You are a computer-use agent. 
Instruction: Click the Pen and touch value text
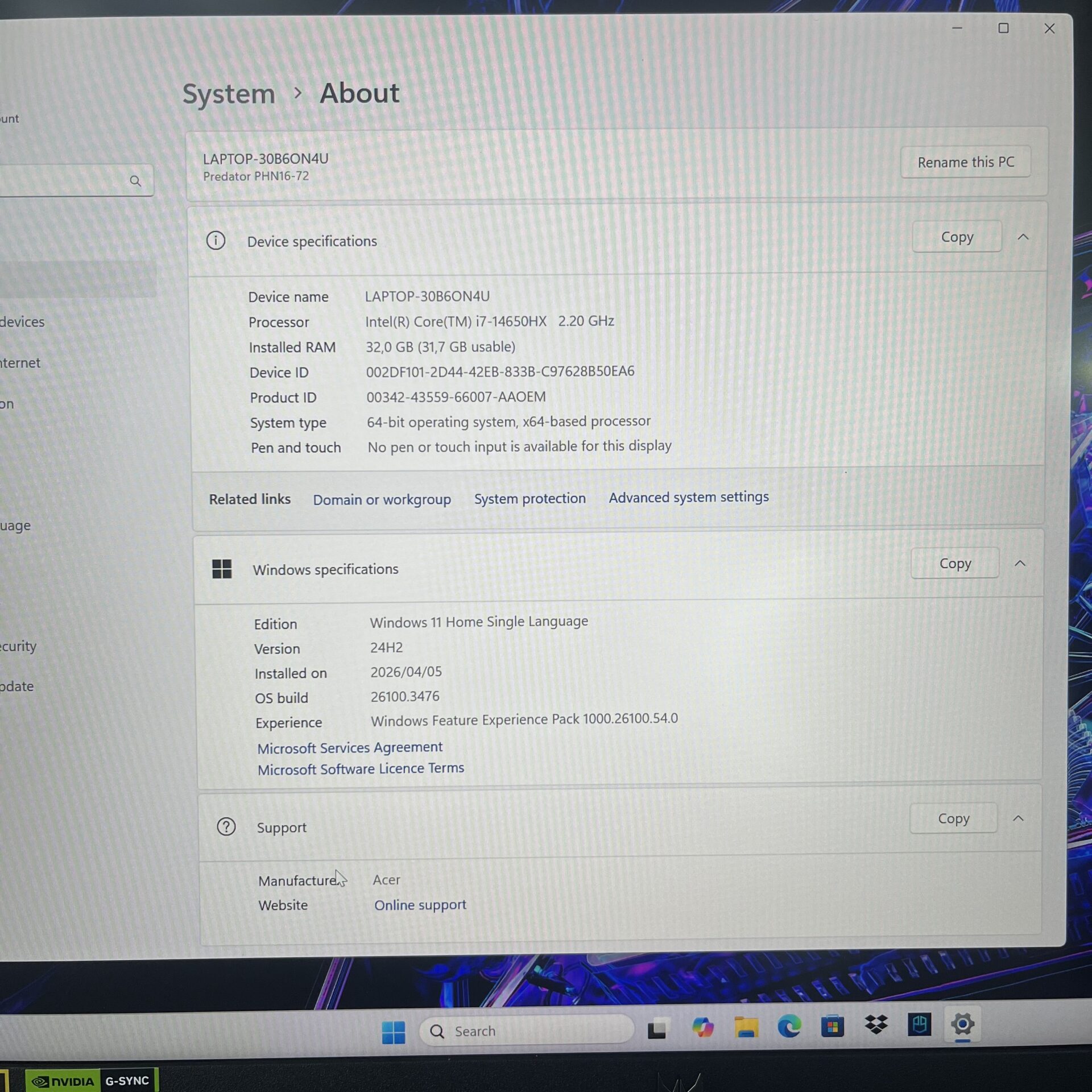[519, 446]
